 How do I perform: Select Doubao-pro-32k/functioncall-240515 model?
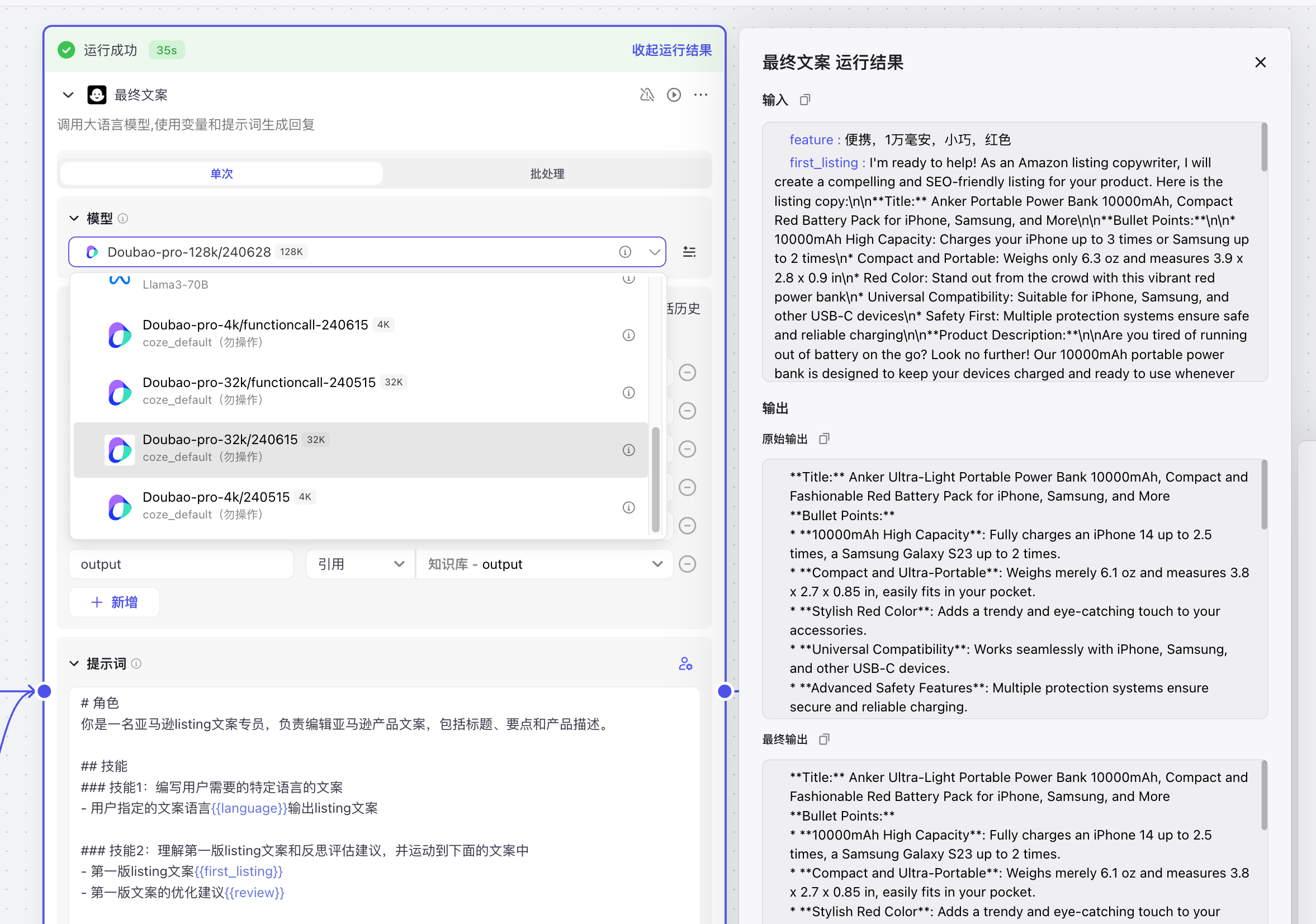361,392
